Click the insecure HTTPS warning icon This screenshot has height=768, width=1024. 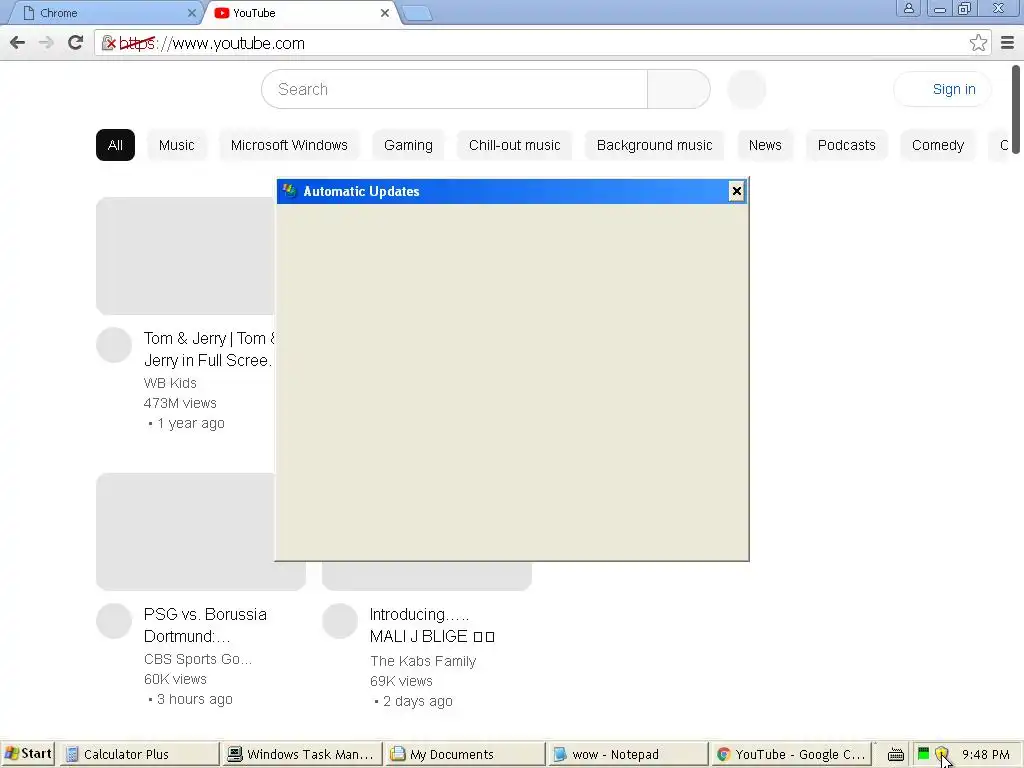(x=108, y=43)
